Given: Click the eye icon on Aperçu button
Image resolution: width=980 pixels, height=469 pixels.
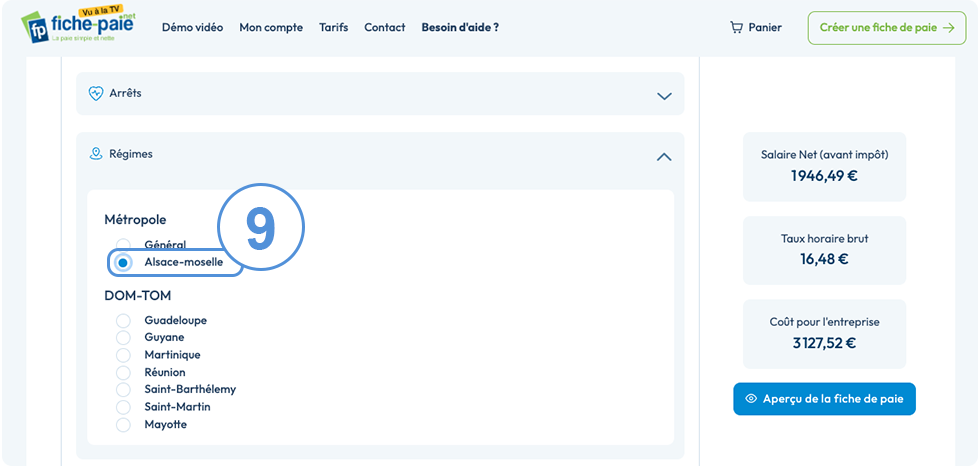Looking at the screenshot, I should coord(751,399).
